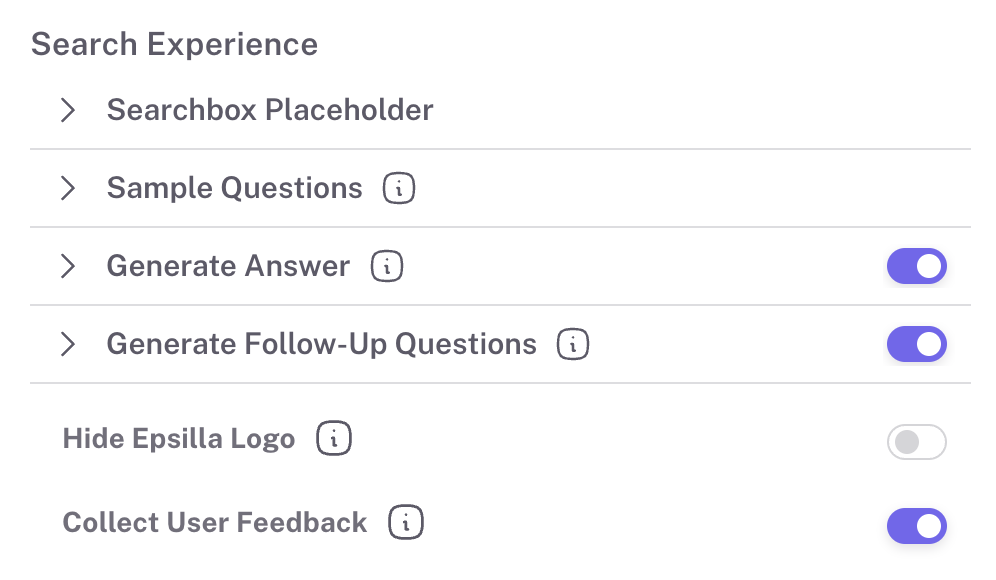Expand the Sample Questions chevron
996x580 pixels.
(68, 188)
